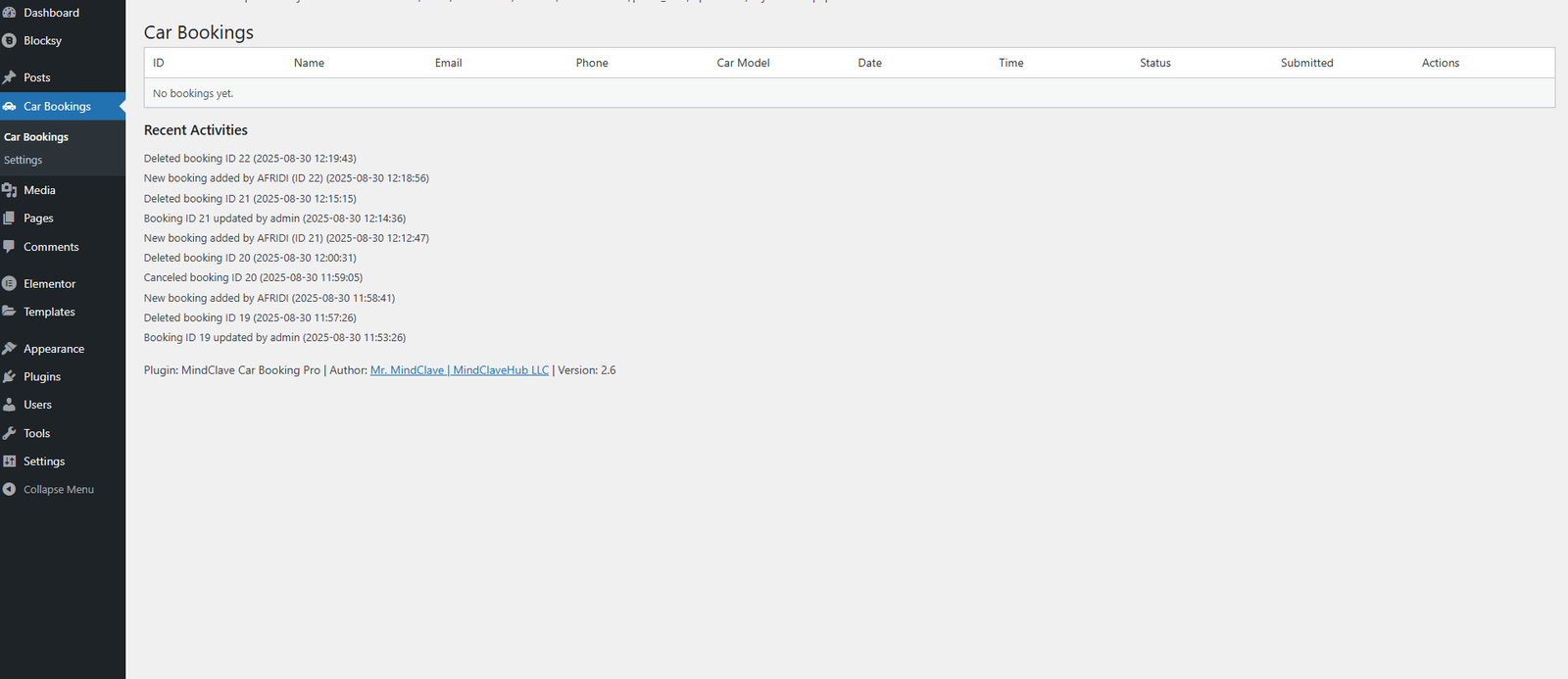Click the Tools wrench icon
1568x679 pixels.
pos(10,433)
